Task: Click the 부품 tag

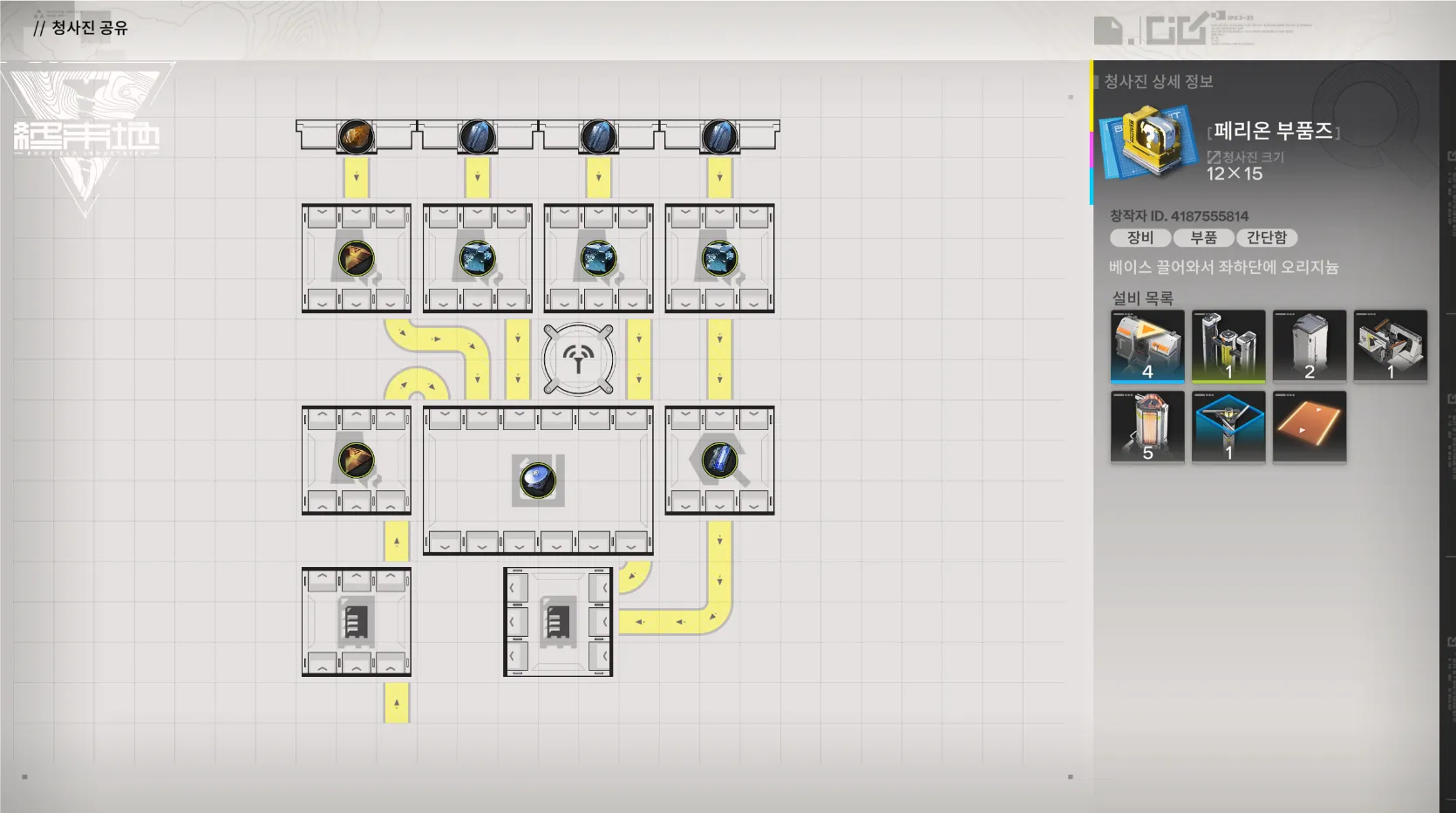Action: [1203, 237]
